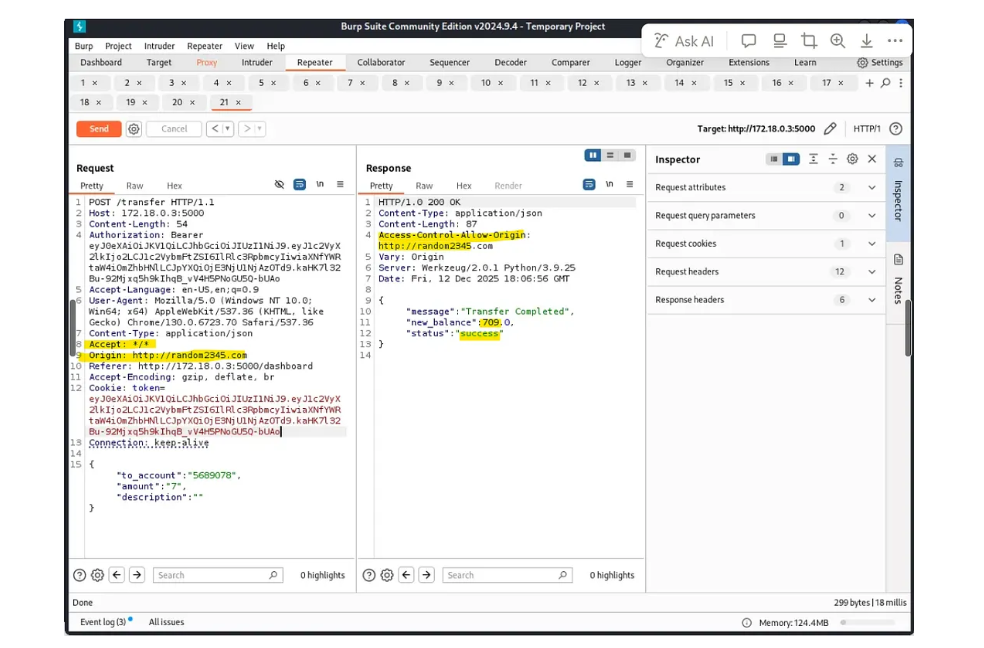Switch to the Logger tab
Screen dimensions: 984x648
pos(628,62)
